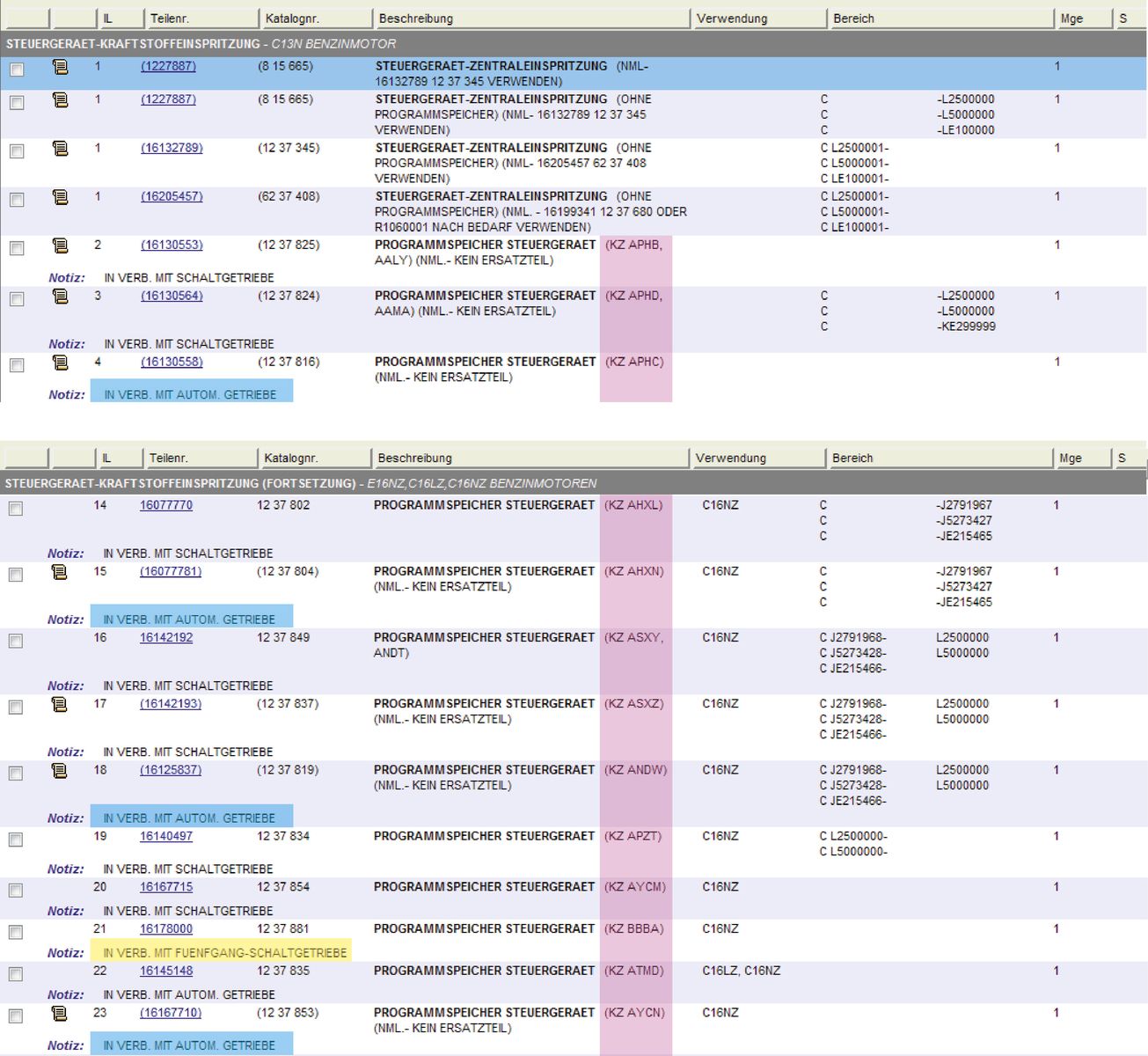Image resolution: width=1148 pixels, height=1056 pixels.
Task: Click the note icon next to part 16130553
Action: [60, 245]
